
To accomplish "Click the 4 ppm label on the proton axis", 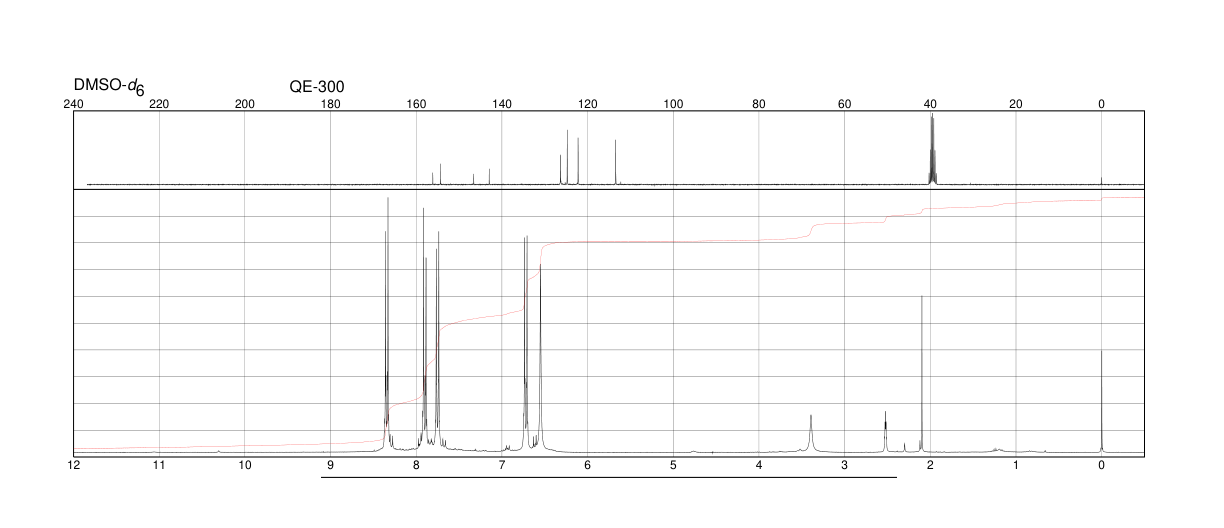I will pos(759,466).
